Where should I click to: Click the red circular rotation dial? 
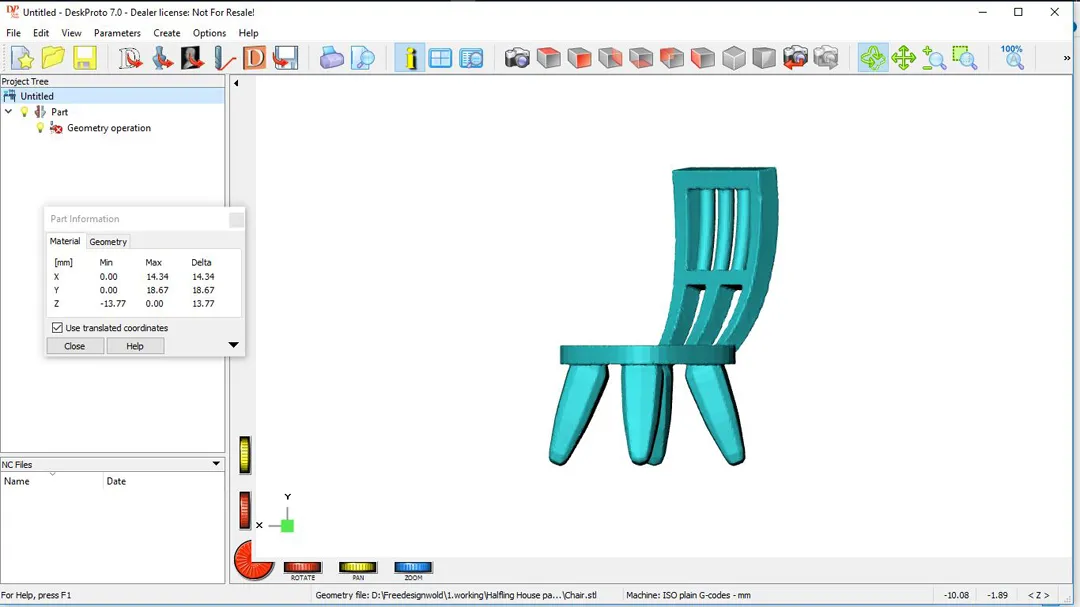click(253, 560)
